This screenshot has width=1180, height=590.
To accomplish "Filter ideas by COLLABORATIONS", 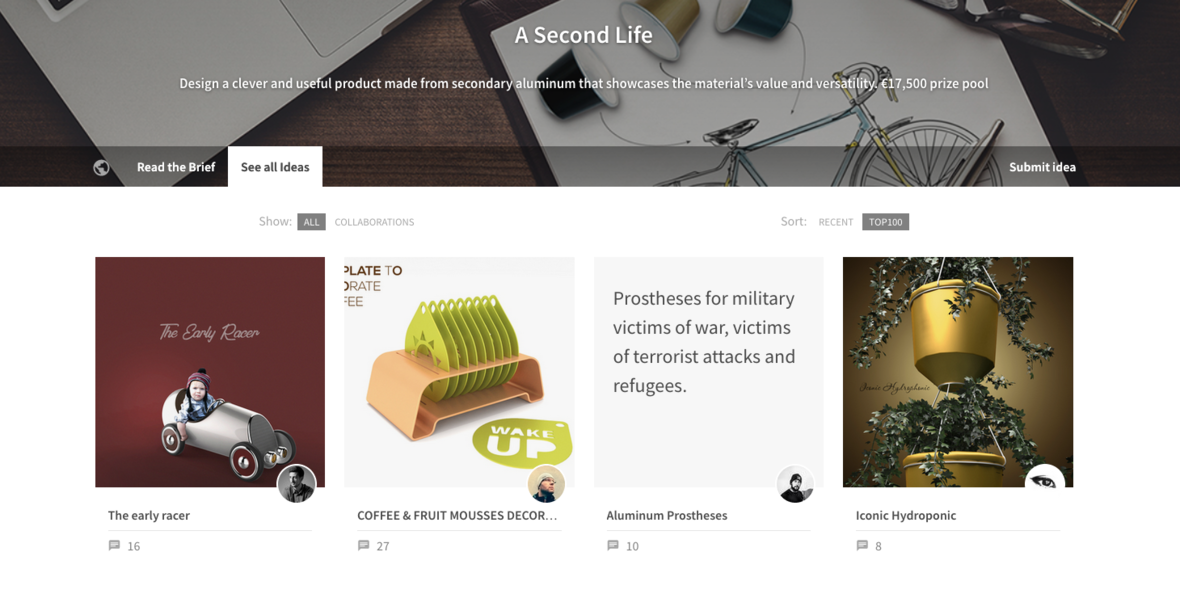I will click(374, 222).
